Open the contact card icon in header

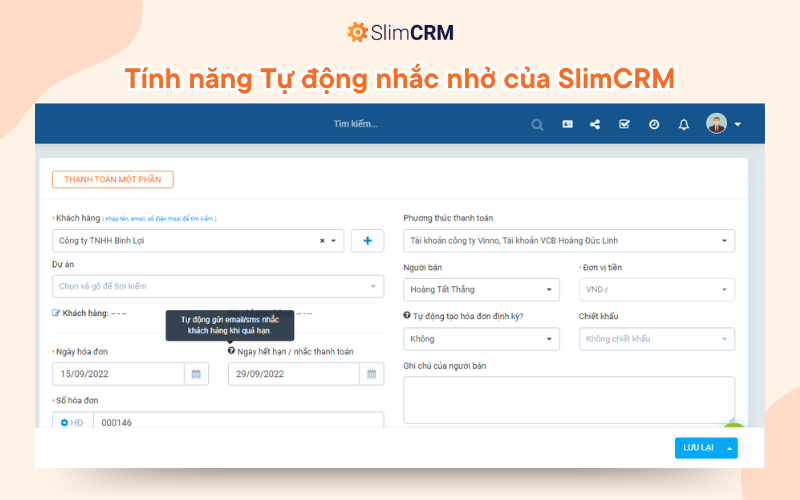click(x=567, y=124)
